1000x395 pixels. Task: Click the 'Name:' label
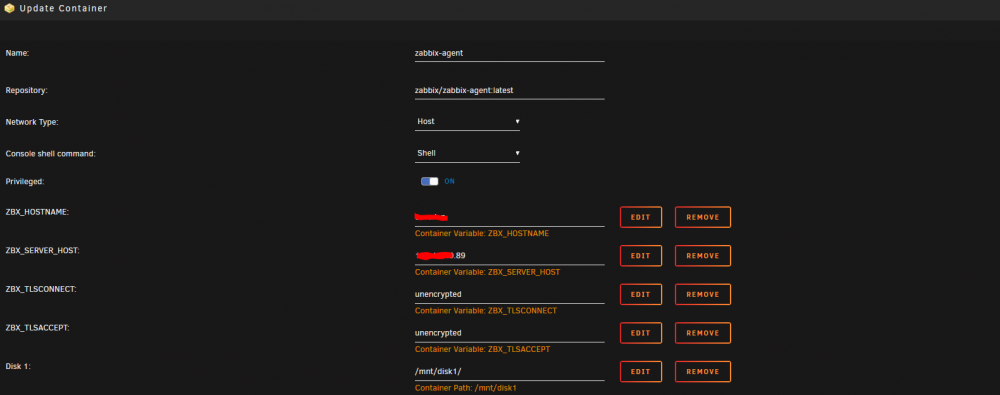point(17,54)
